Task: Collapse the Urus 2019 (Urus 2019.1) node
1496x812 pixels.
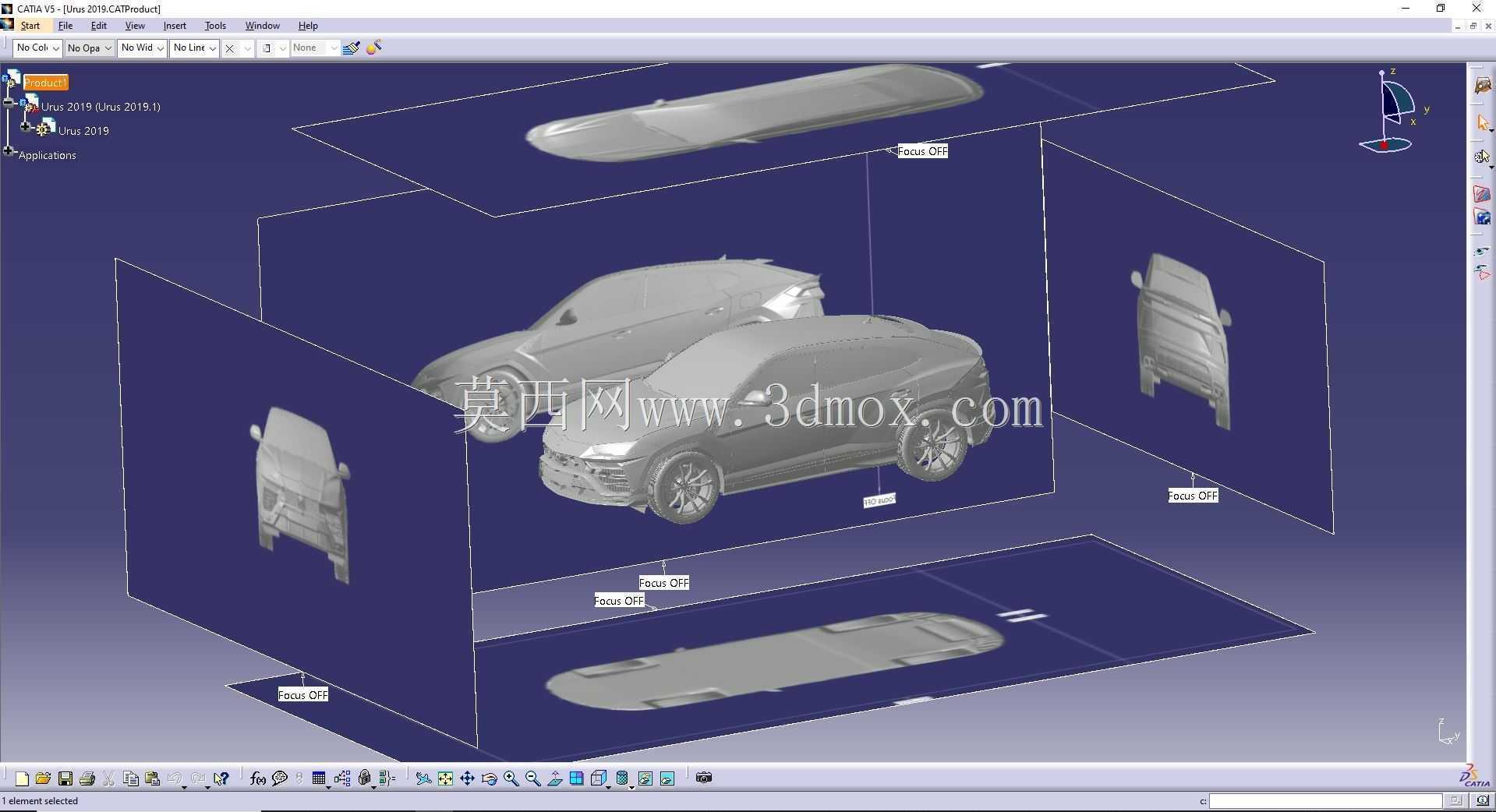Action: point(9,102)
